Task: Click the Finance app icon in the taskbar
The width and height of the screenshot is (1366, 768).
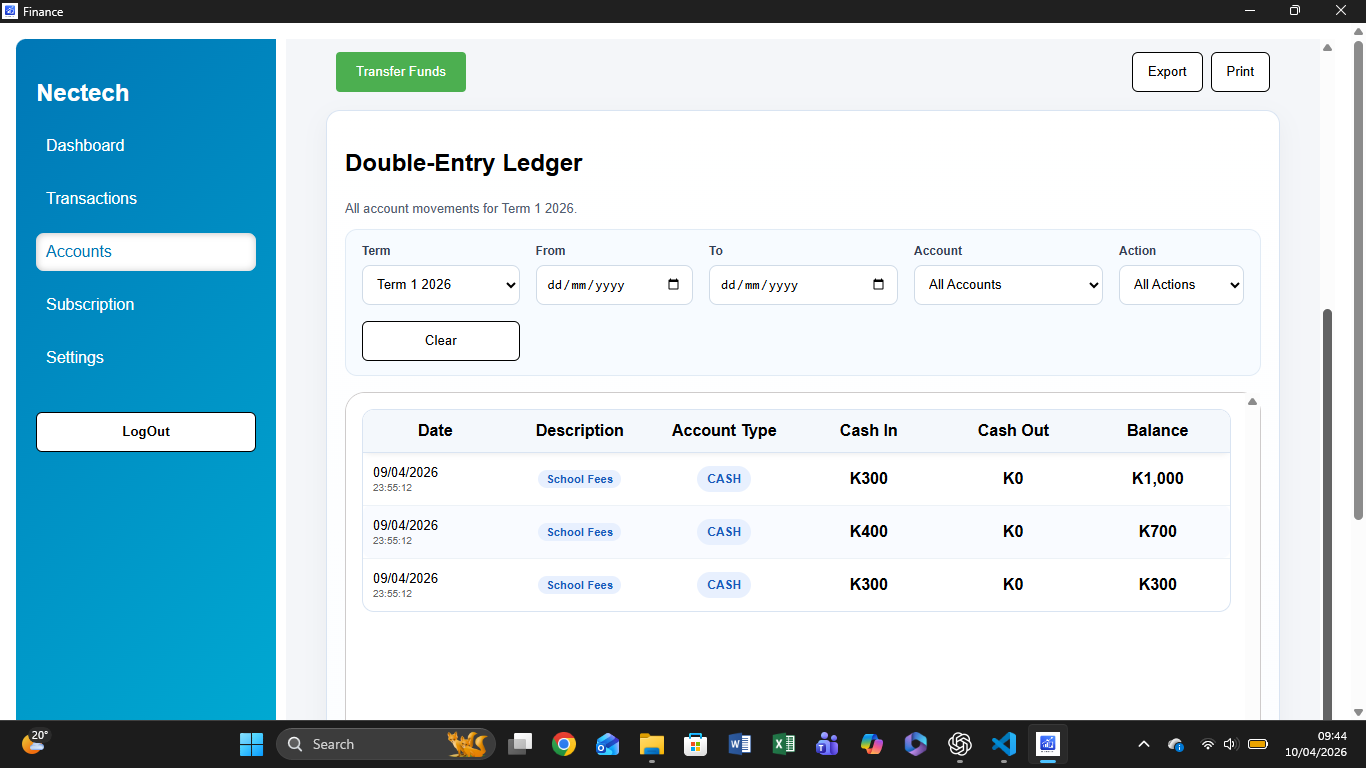Action: [1047, 744]
